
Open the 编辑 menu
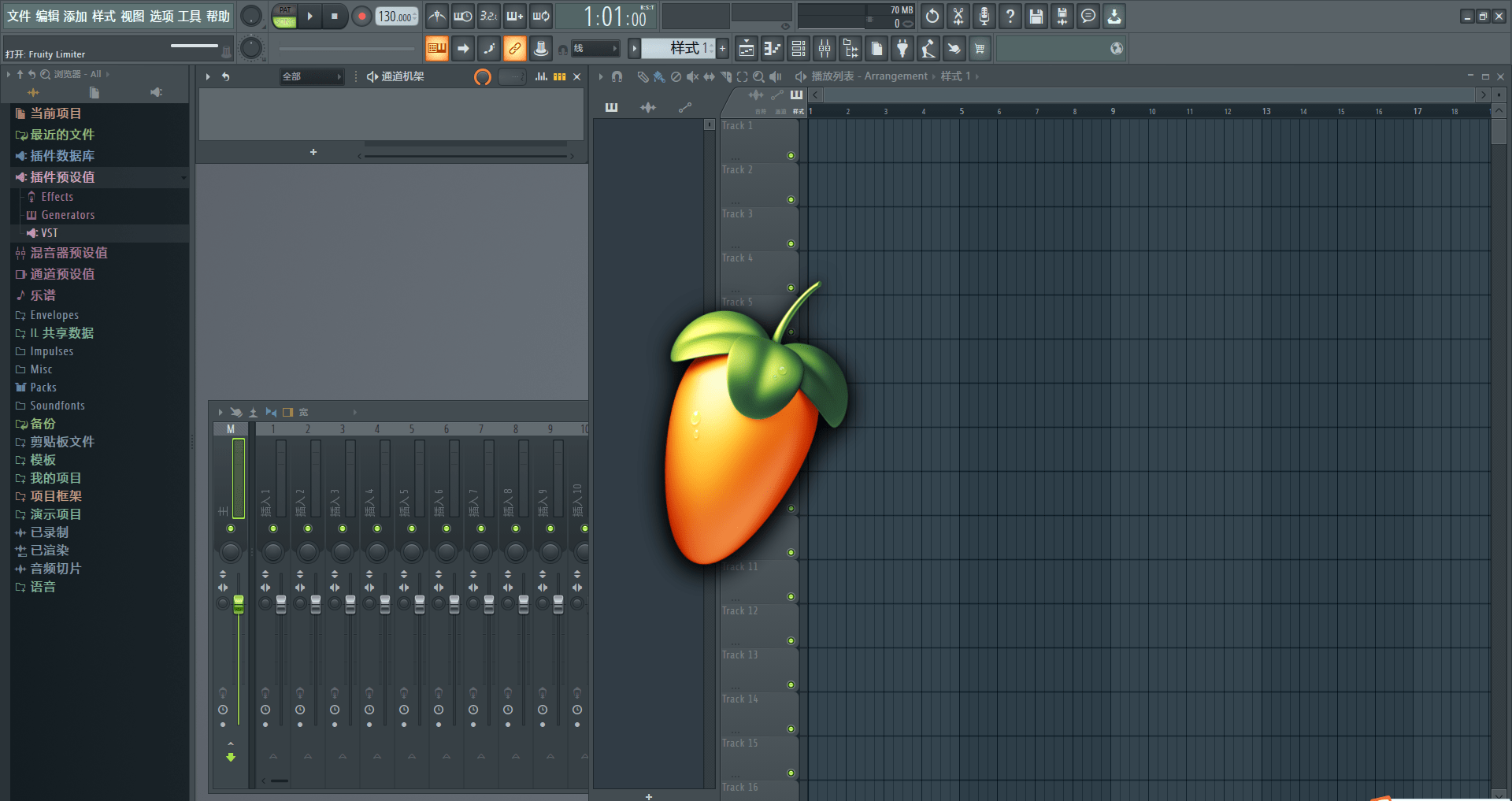[x=47, y=16]
